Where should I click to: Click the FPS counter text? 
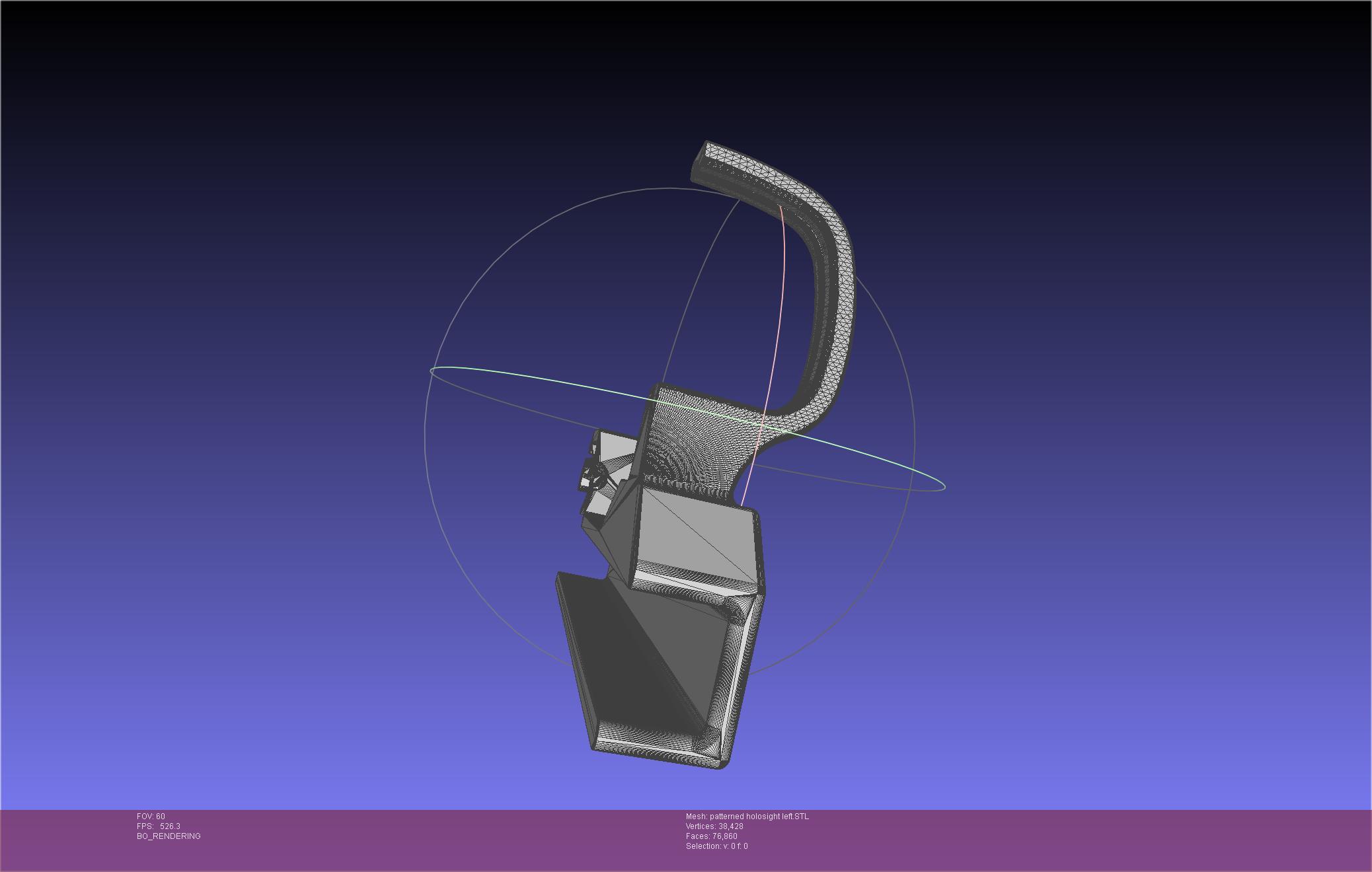click(x=159, y=826)
